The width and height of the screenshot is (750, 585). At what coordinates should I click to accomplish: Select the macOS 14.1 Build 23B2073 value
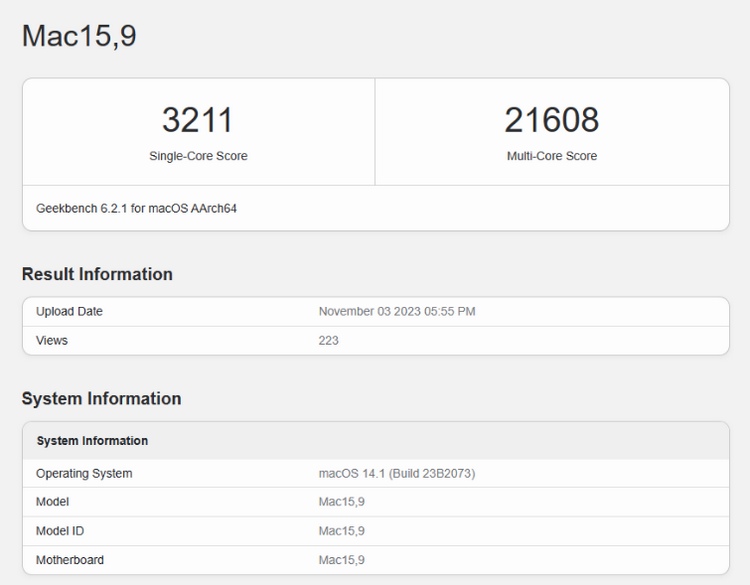click(396, 474)
